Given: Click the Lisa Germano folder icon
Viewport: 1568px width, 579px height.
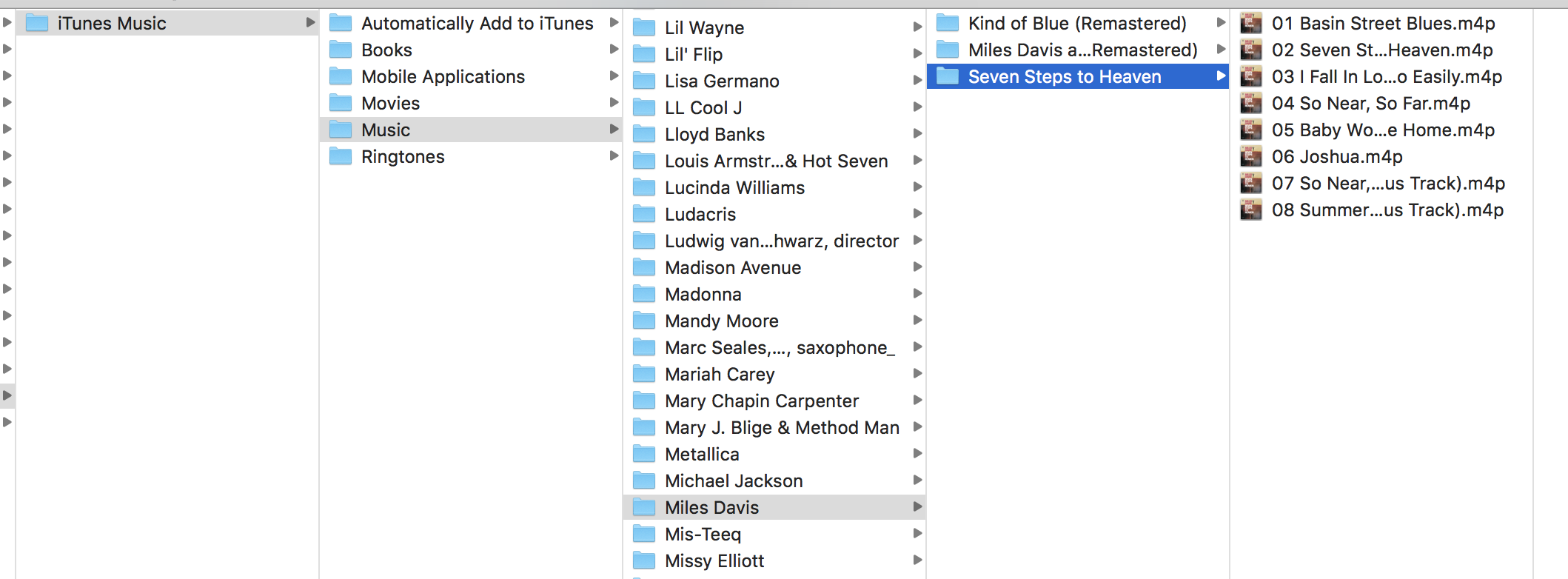Looking at the screenshot, I should pos(644,81).
